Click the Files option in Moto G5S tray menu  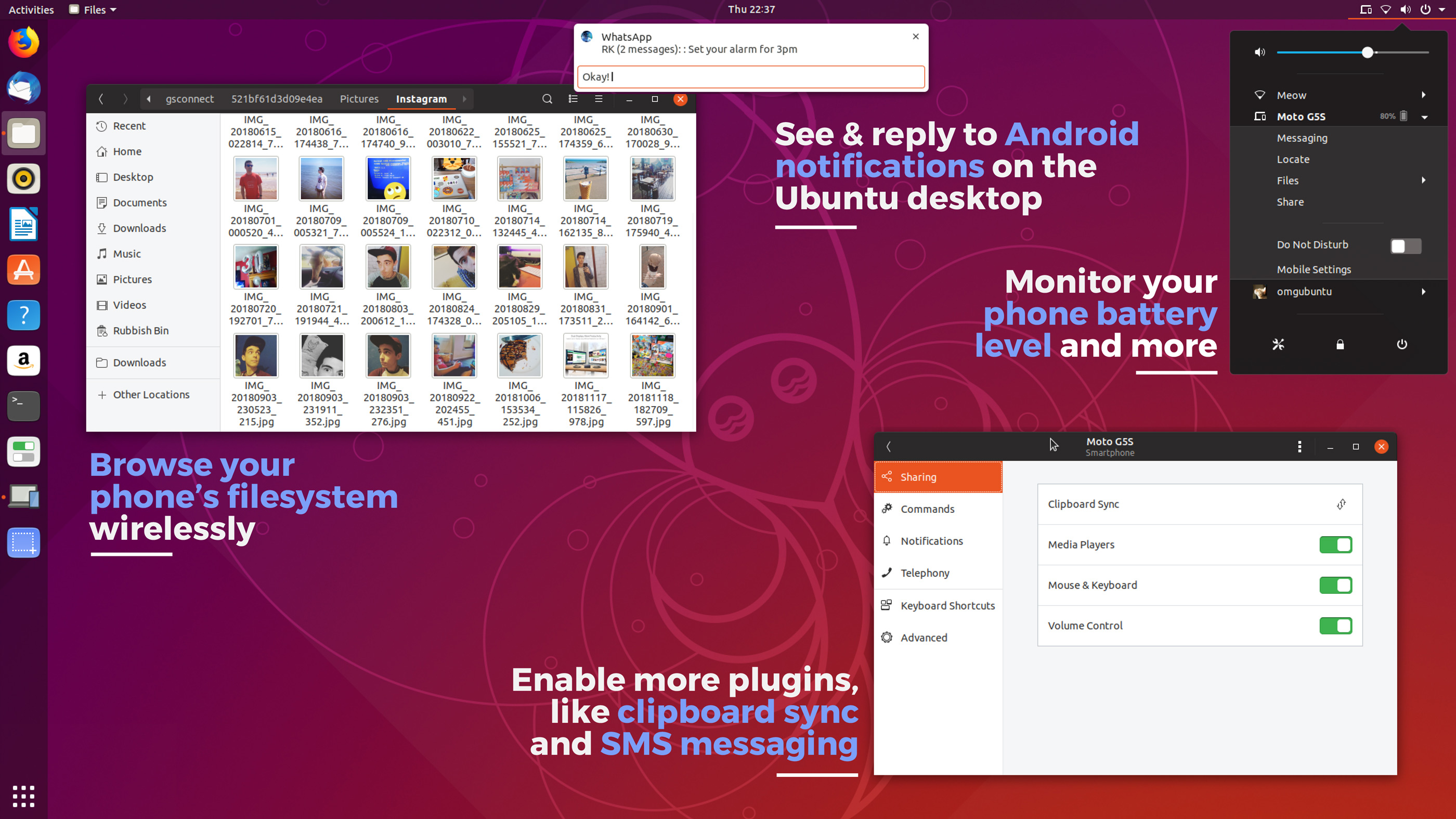(x=1288, y=180)
